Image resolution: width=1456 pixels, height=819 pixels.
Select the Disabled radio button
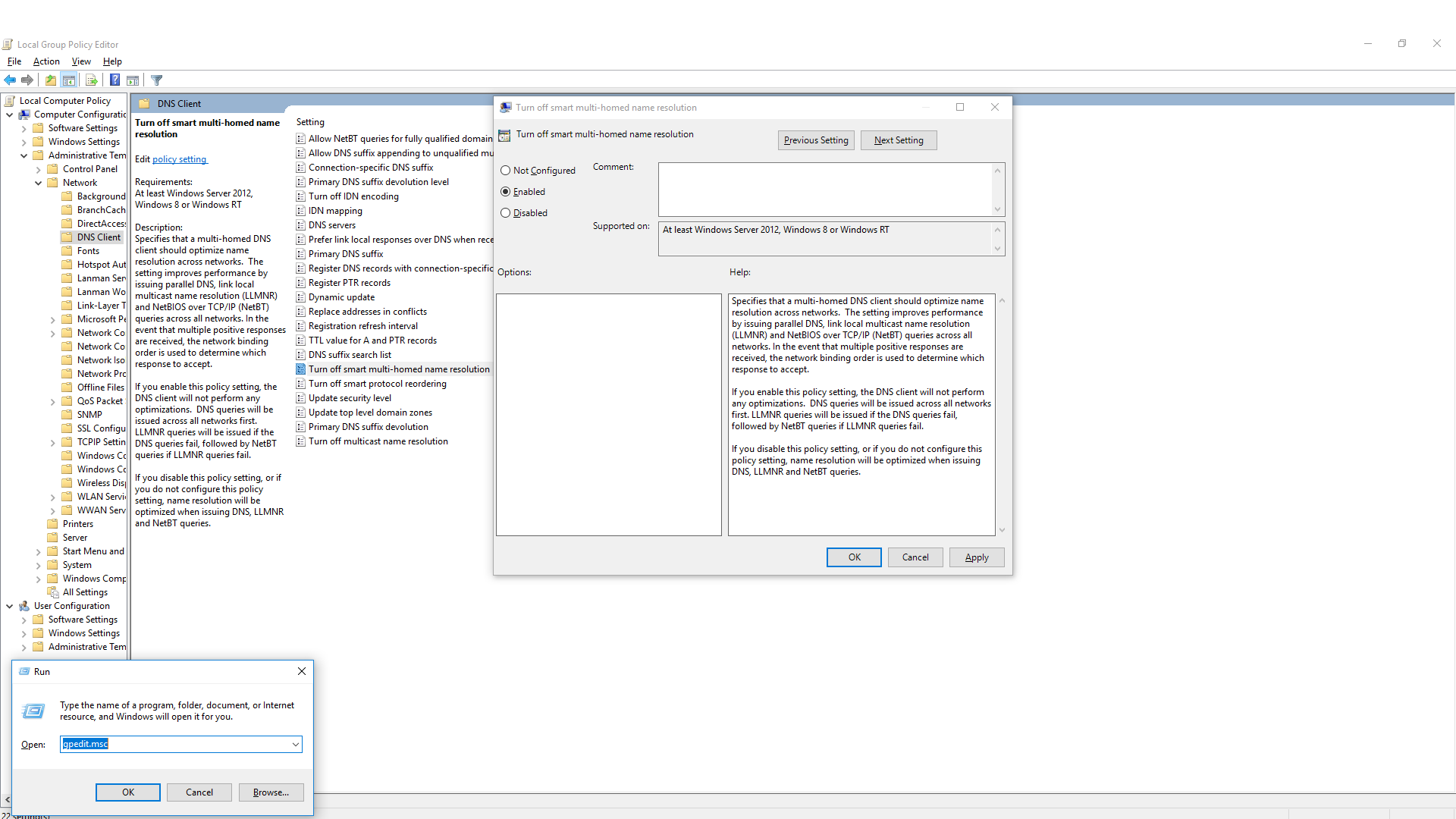click(x=505, y=213)
